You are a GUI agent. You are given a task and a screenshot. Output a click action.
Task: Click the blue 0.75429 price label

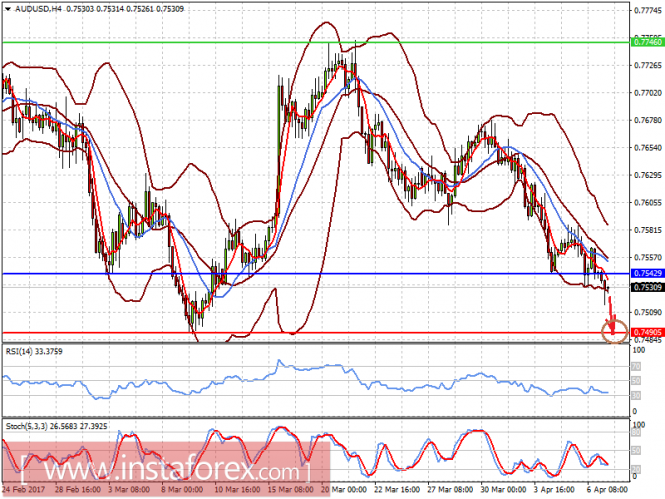pos(647,273)
